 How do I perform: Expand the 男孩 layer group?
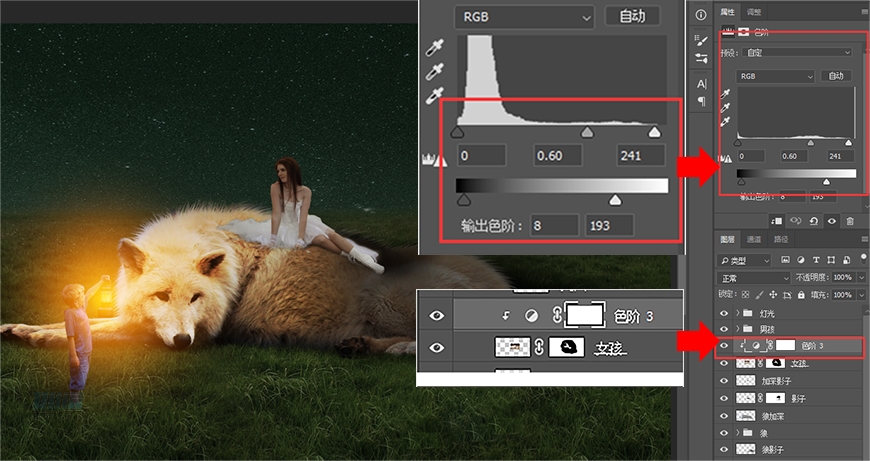pyautogui.click(x=738, y=328)
